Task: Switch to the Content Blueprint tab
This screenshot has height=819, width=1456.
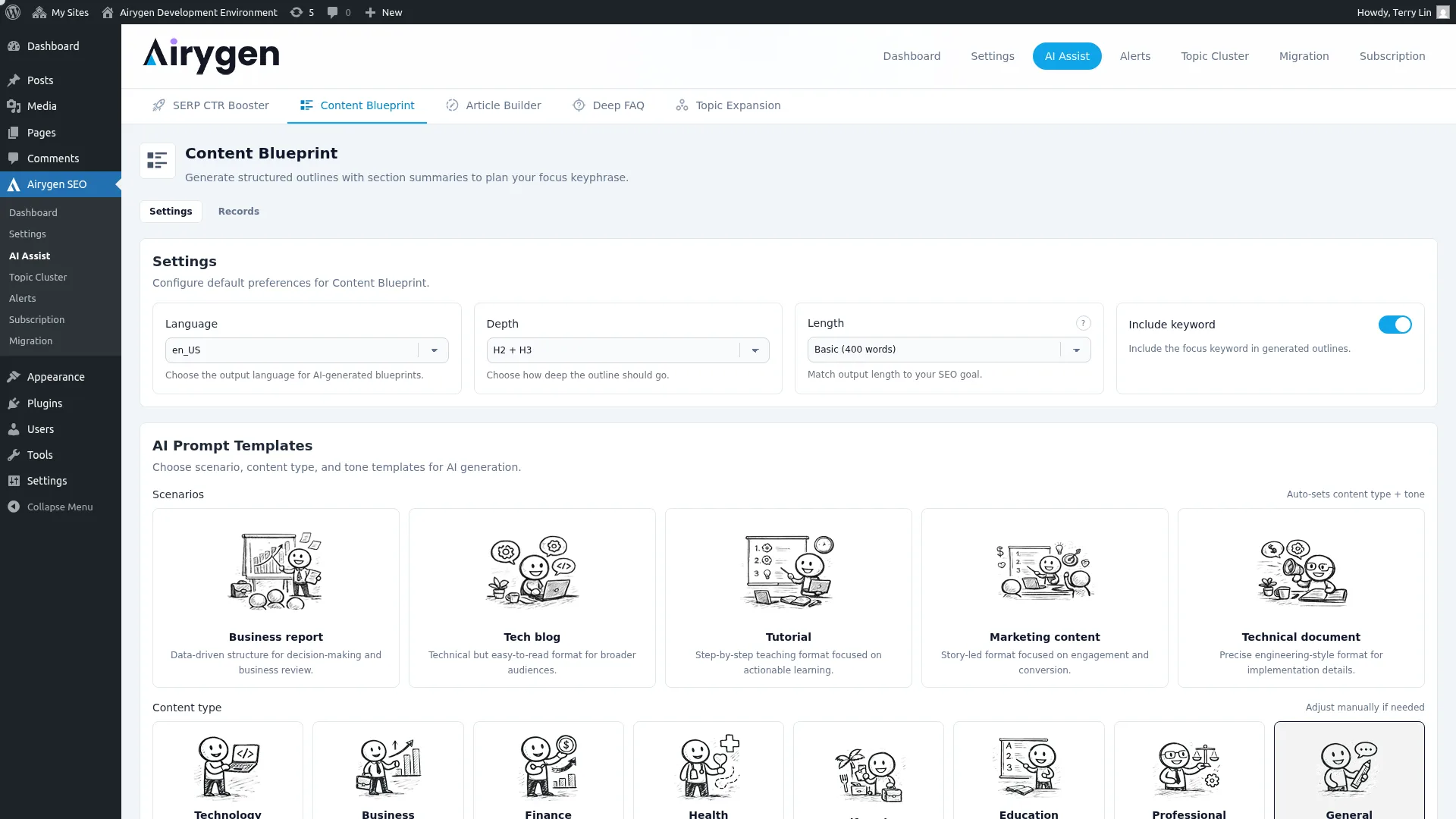Action: pos(356,105)
